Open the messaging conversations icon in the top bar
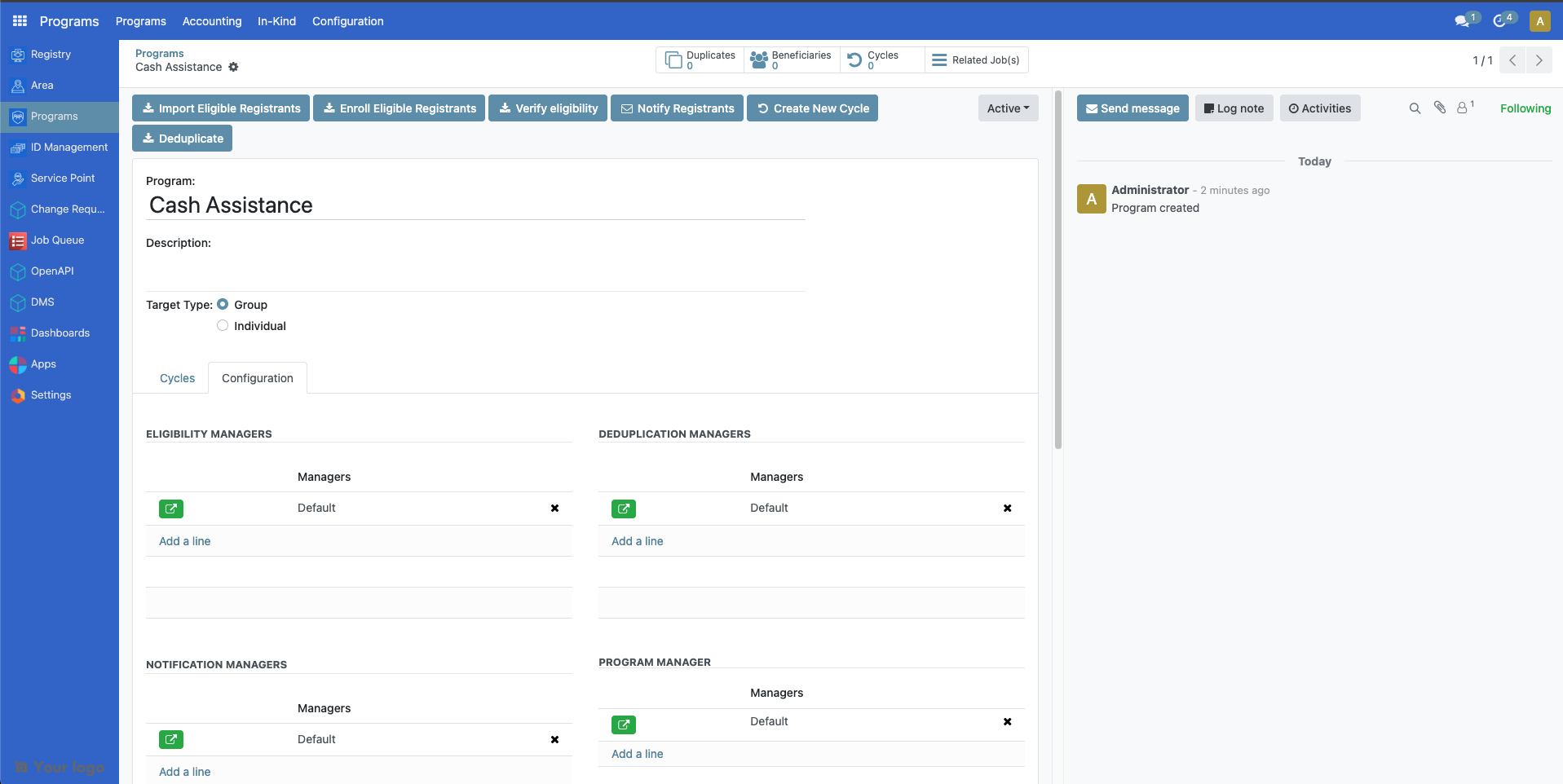1563x784 pixels. coord(1464,20)
